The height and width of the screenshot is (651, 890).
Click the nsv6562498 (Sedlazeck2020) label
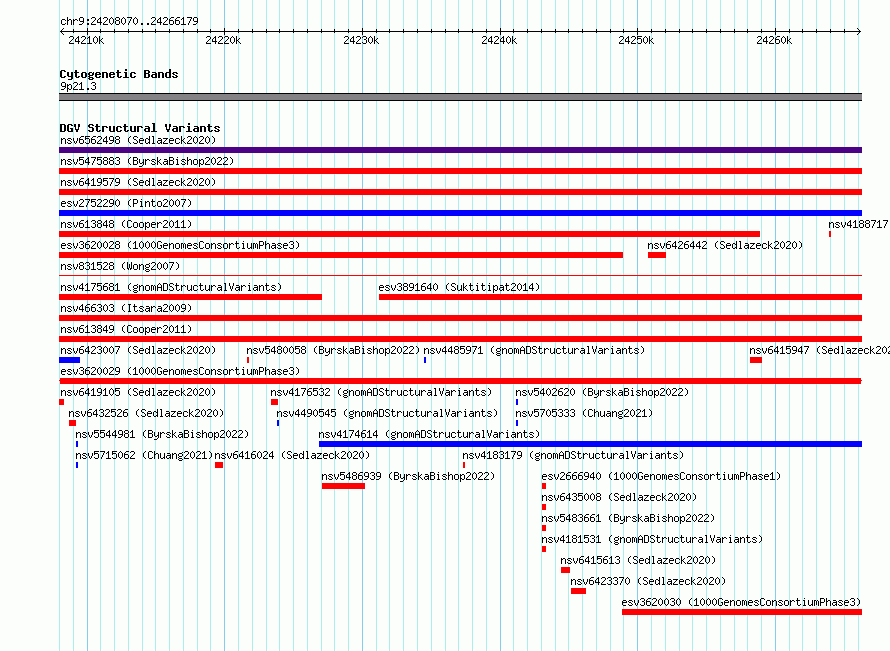tap(138, 140)
